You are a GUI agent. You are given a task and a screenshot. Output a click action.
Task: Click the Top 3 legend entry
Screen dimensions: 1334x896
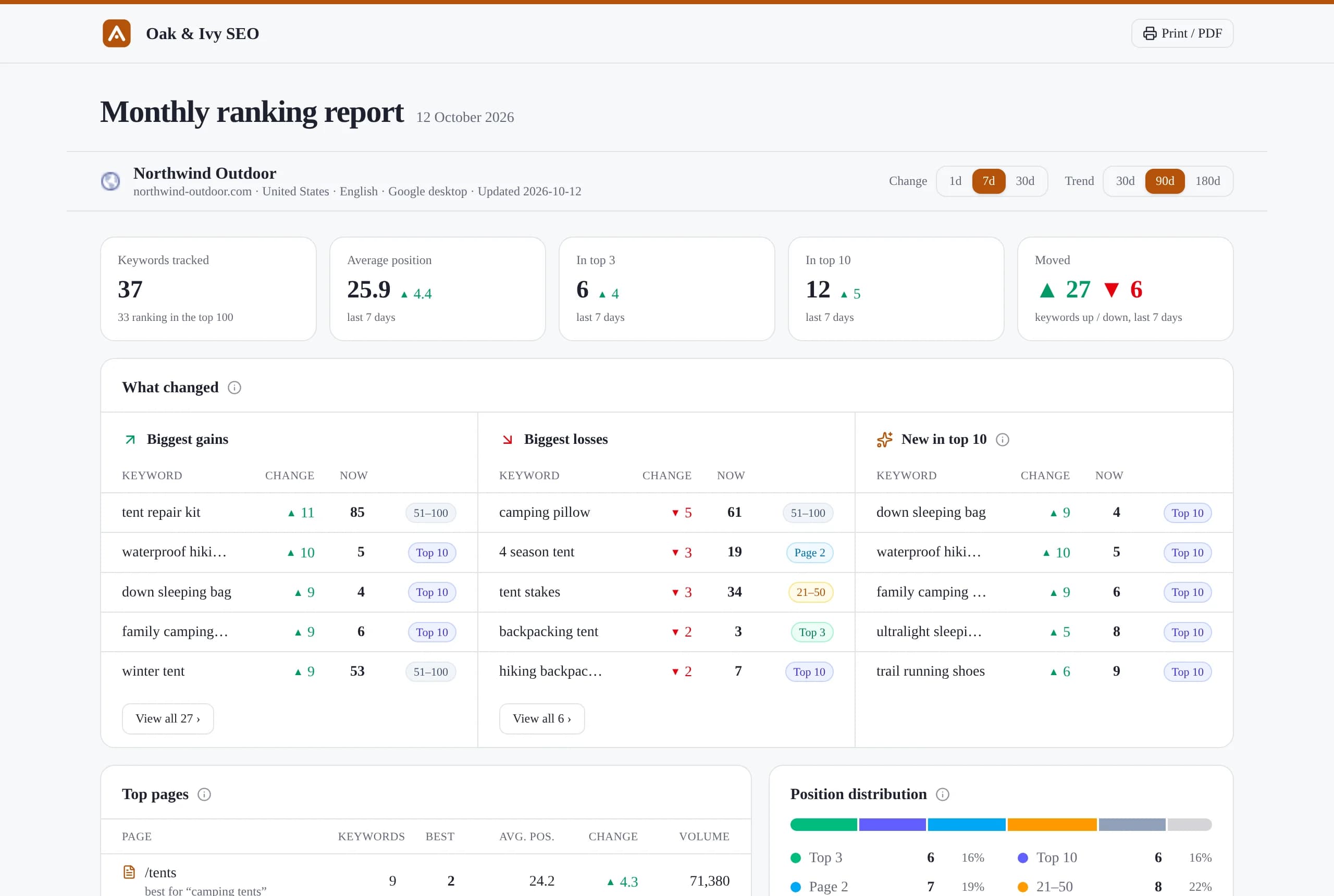point(887,857)
